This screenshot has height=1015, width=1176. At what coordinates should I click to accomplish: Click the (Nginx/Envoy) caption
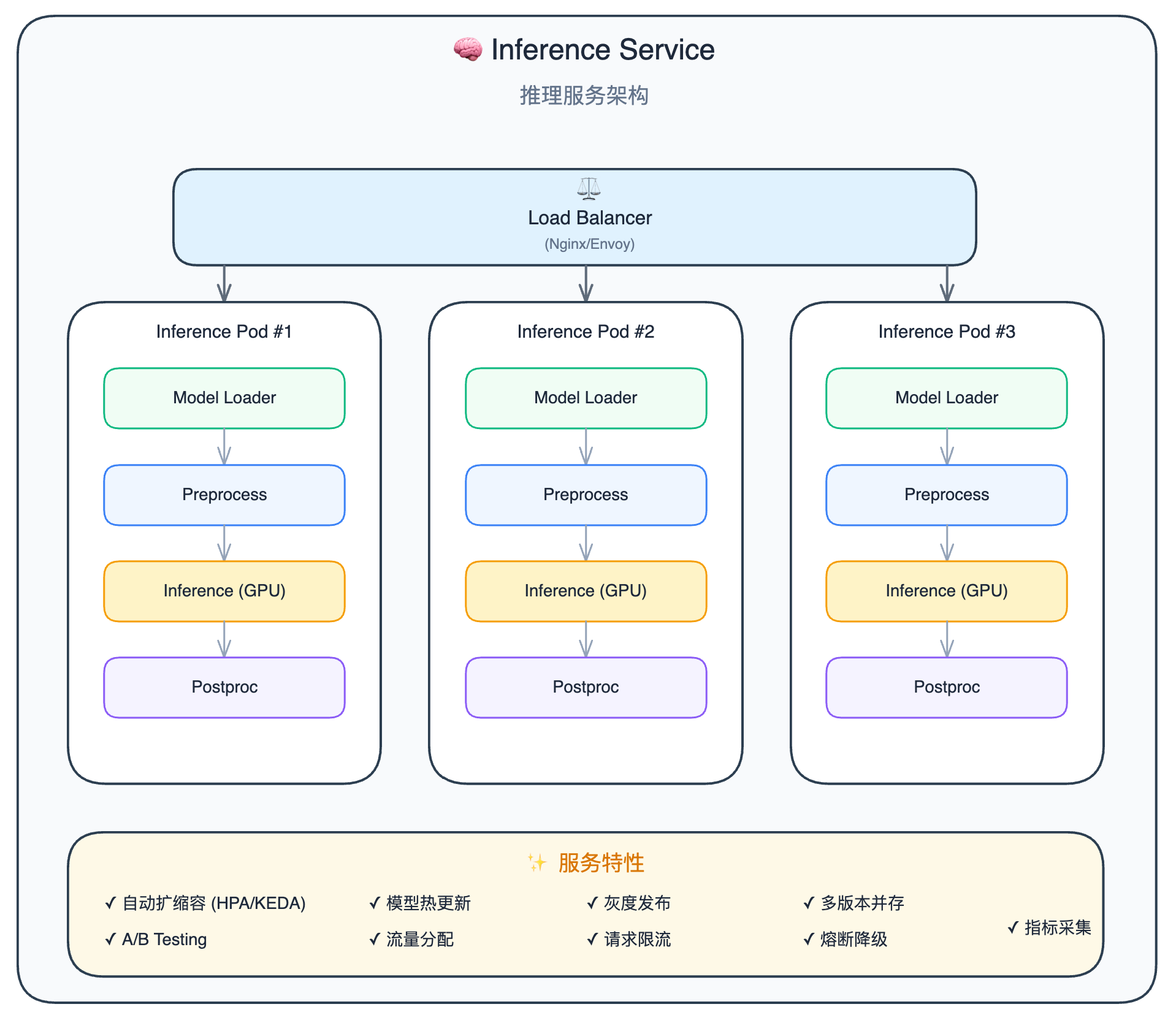589,244
